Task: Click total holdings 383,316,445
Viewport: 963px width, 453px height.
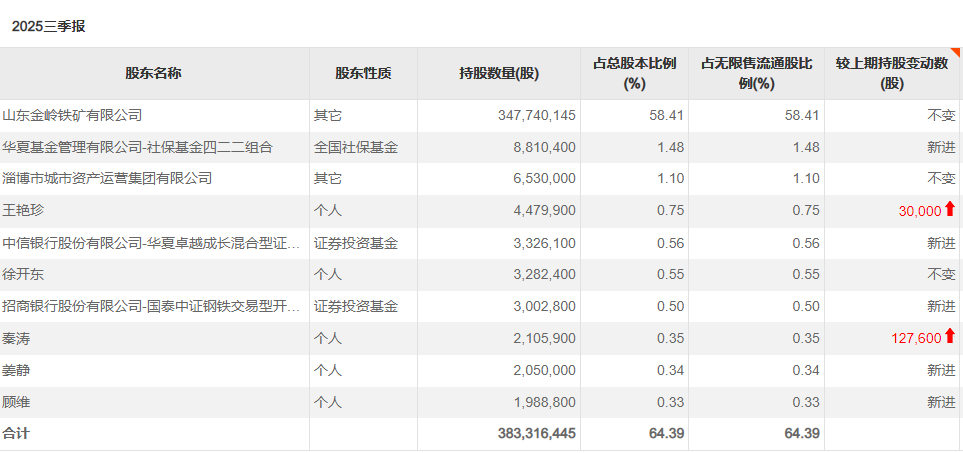Action: point(537,433)
